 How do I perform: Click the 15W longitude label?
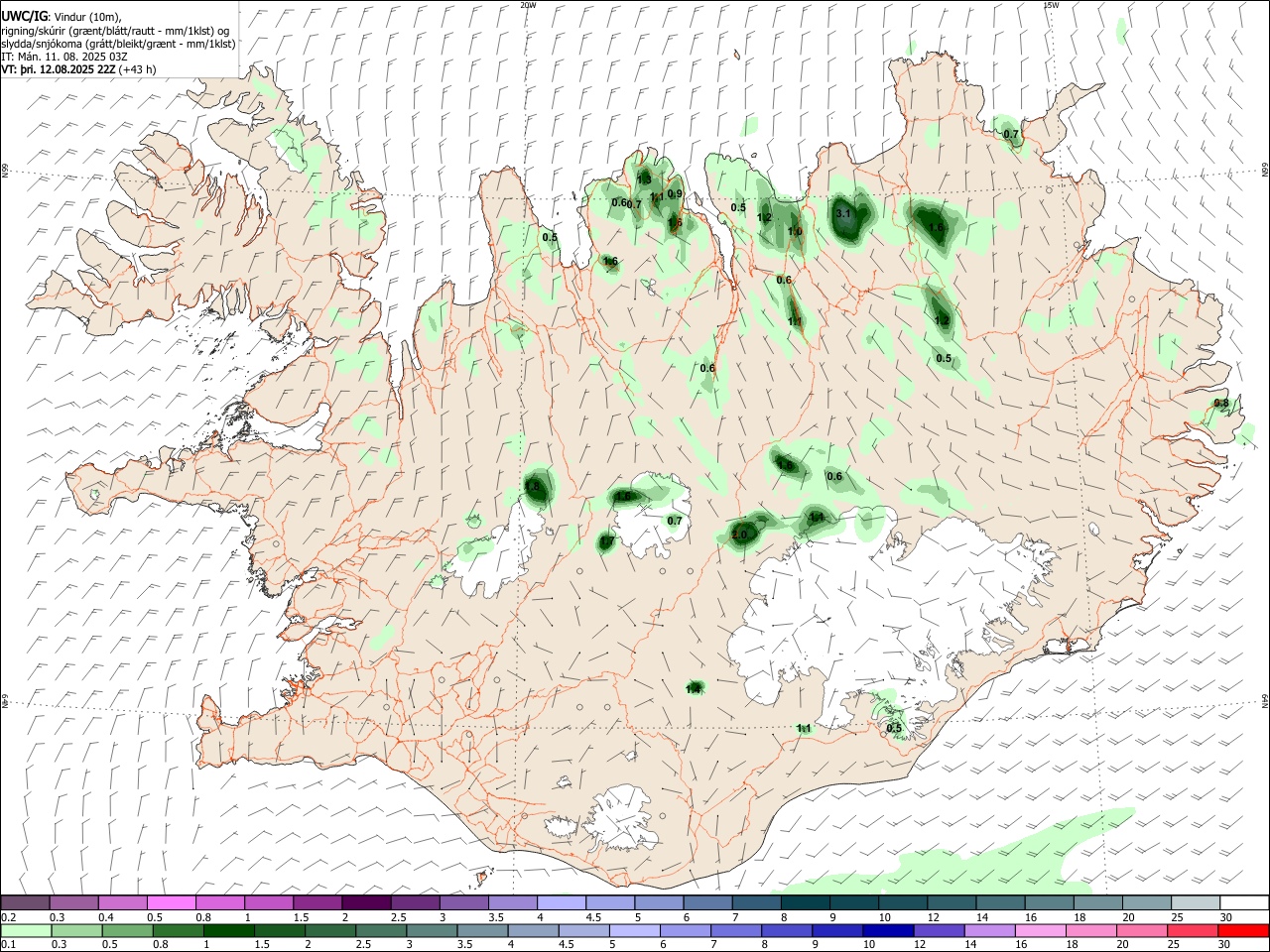pos(1051,5)
